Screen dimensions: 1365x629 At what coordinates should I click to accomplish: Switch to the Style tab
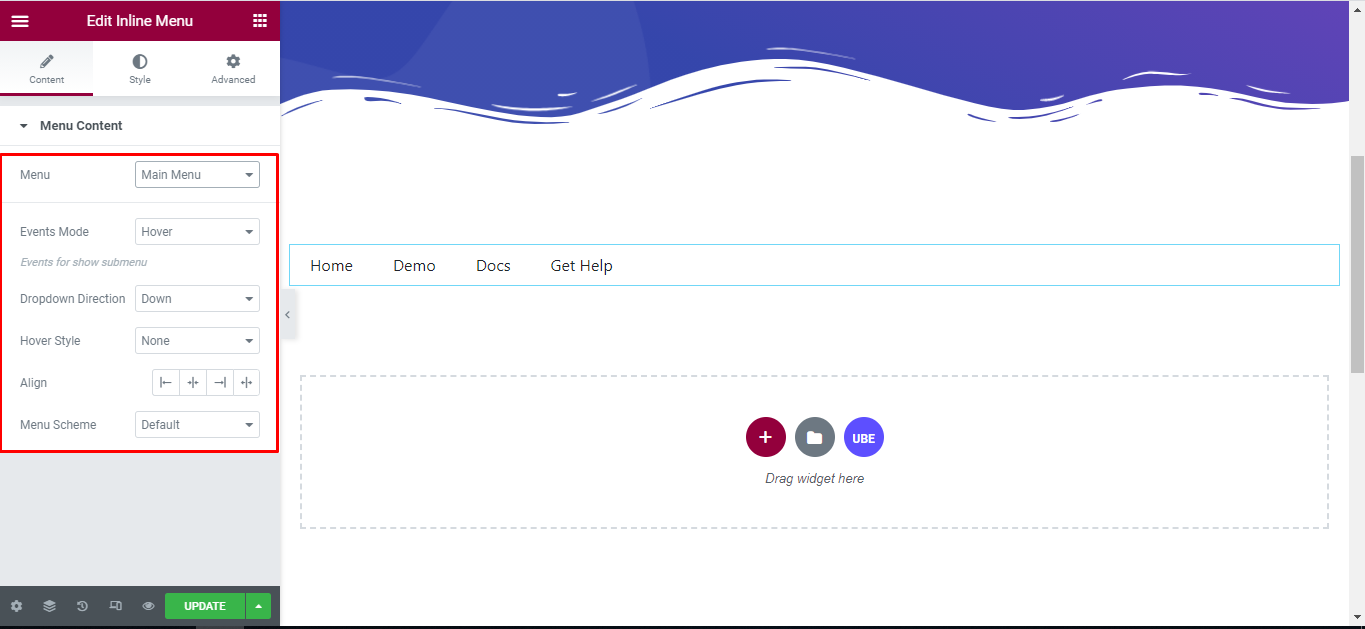[x=140, y=69]
